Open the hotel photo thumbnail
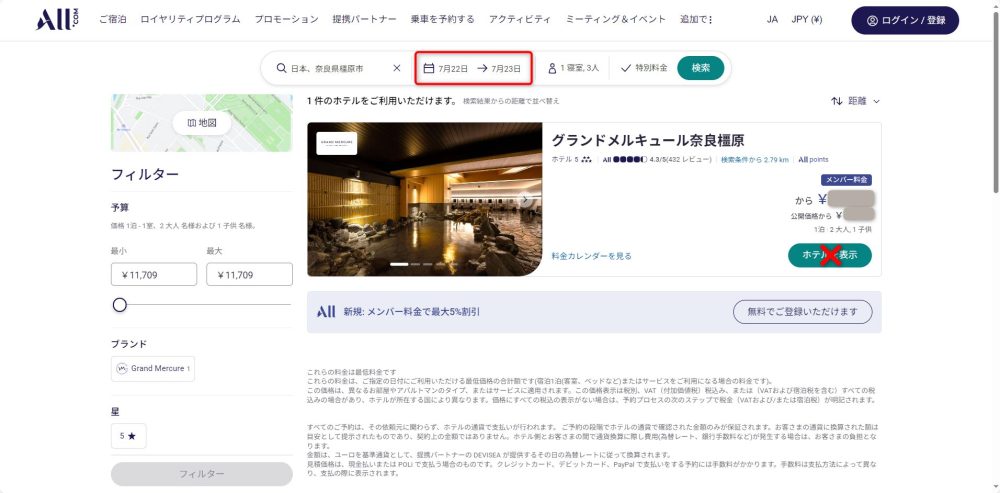 point(425,200)
